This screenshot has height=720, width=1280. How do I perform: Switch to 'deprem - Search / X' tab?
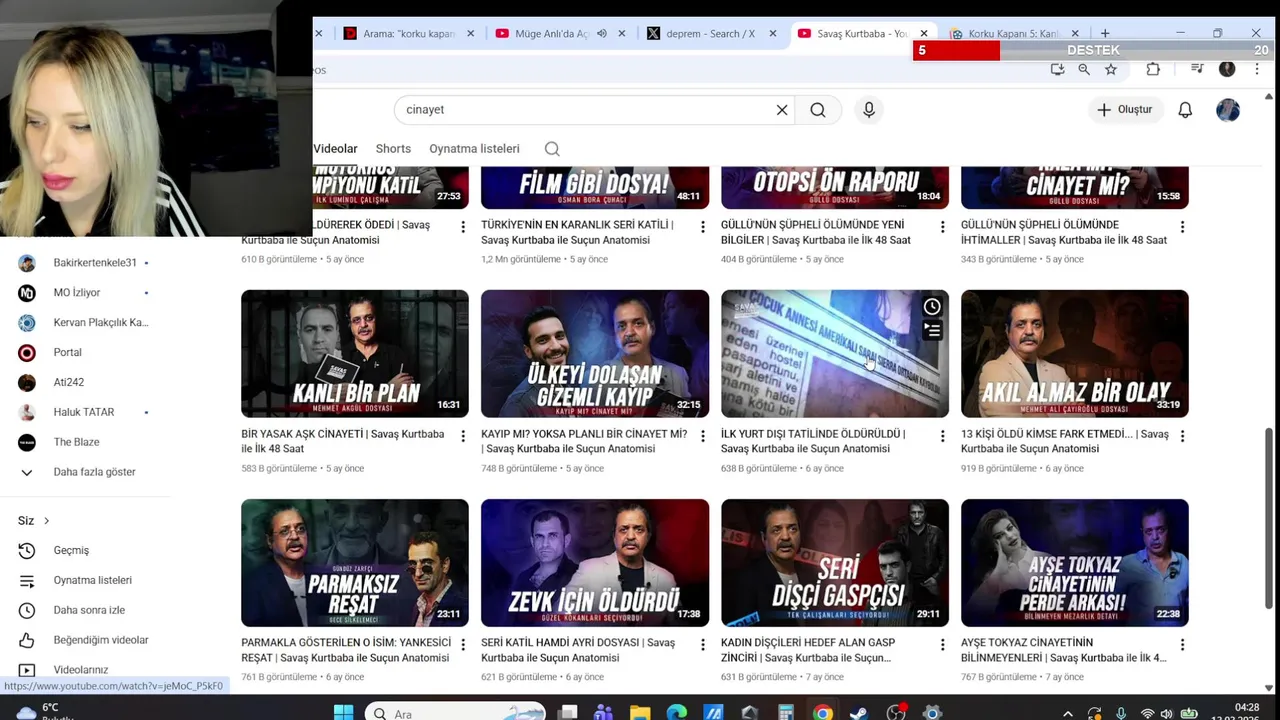coord(711,34)
